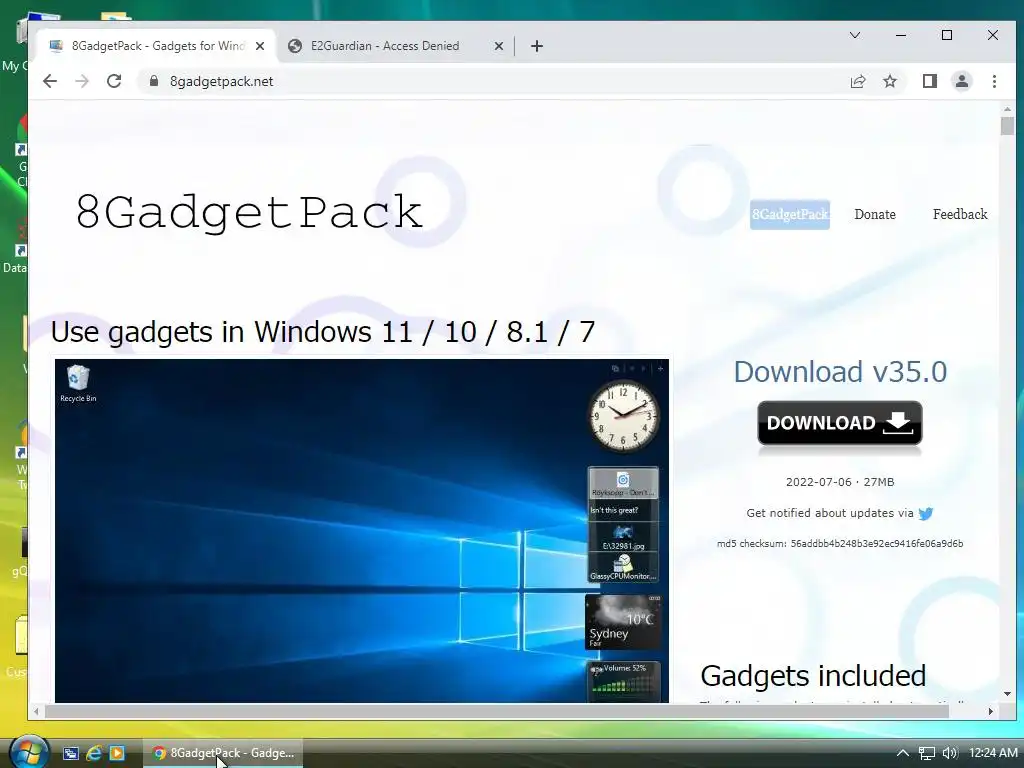1024x768 pixels.
Task: Switch to 8GadgetPack - Gadgets tab
Action: 157,46
